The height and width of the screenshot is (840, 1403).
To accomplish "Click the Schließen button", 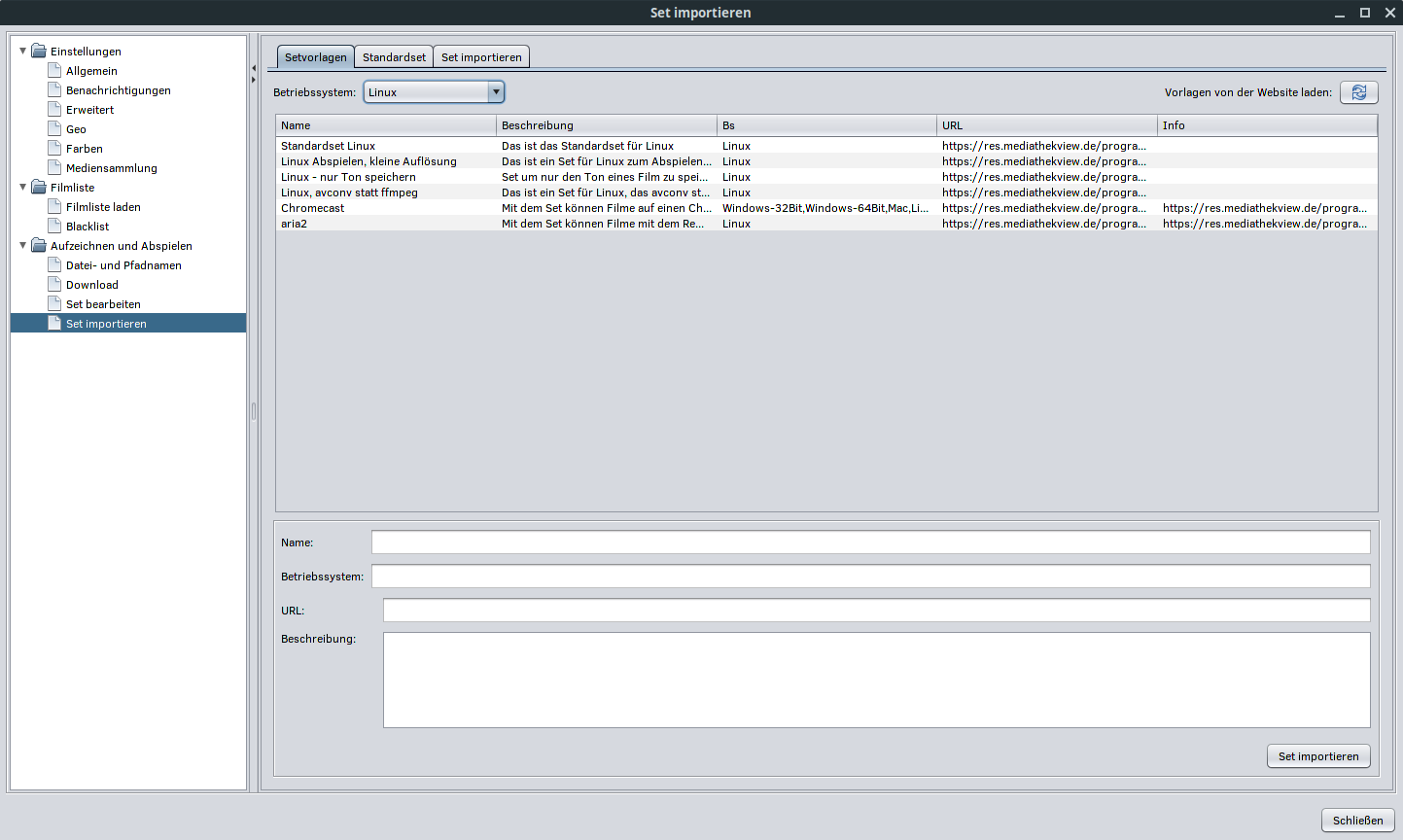I will tap(1357, 820).
